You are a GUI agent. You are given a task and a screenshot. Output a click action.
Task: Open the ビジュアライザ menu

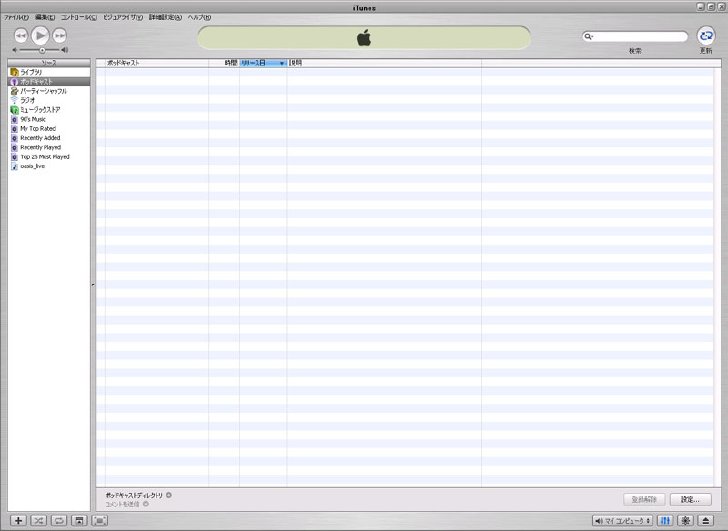(123, 17)
